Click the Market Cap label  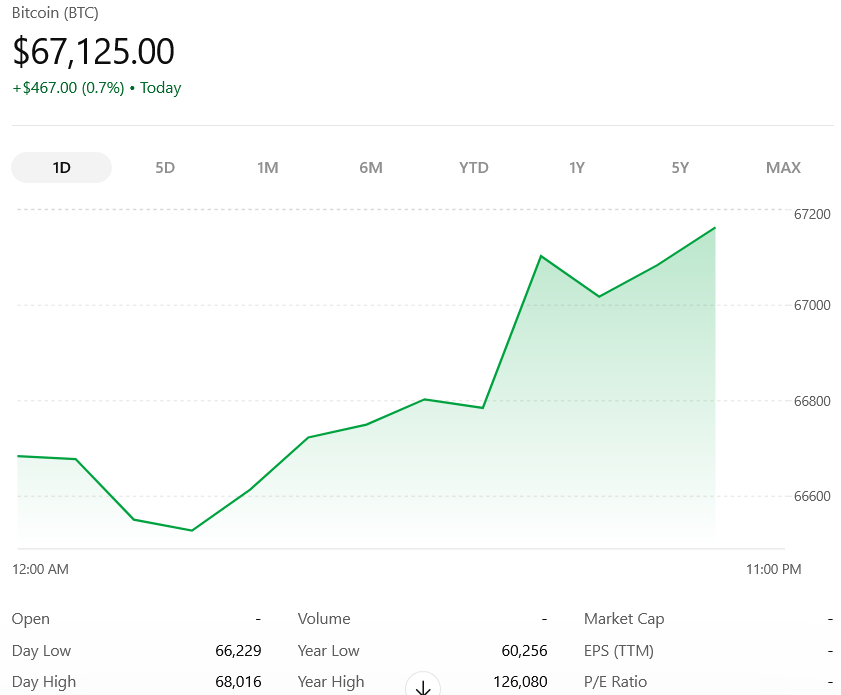(624, 619)
